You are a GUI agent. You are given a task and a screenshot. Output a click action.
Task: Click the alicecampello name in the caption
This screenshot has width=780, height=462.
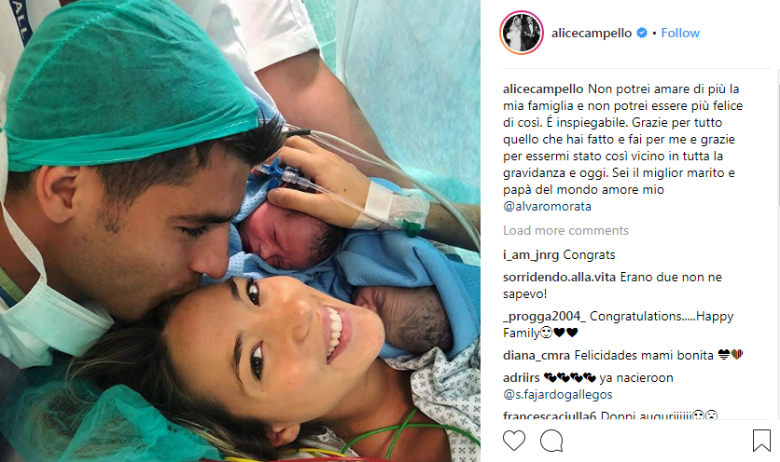pos(543,89)
